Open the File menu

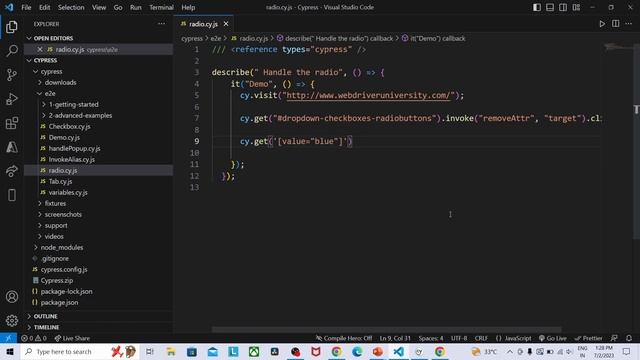[26, 7]
